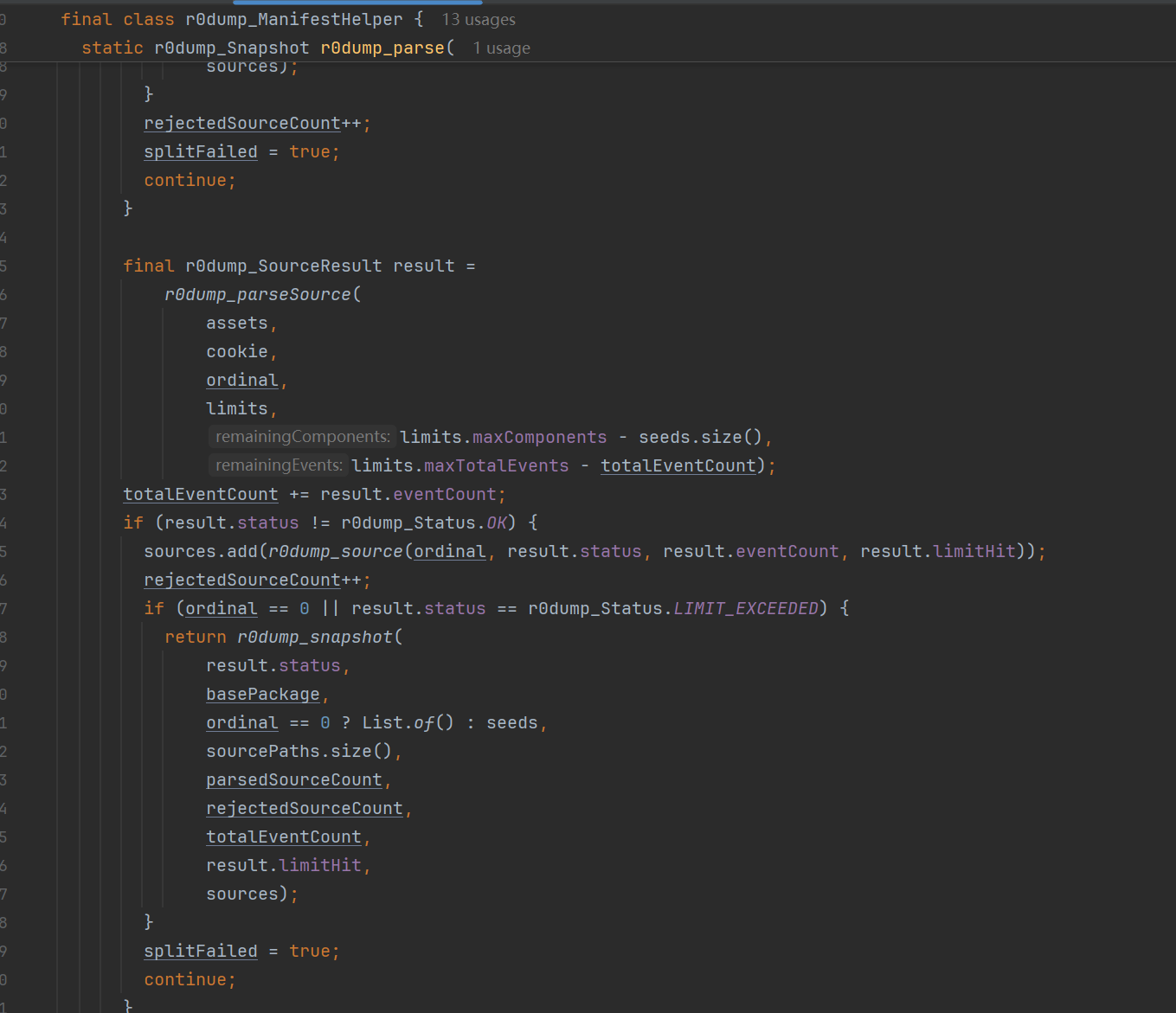Click the 'sourcePaths.size()' argument

(x=299, y=751)
